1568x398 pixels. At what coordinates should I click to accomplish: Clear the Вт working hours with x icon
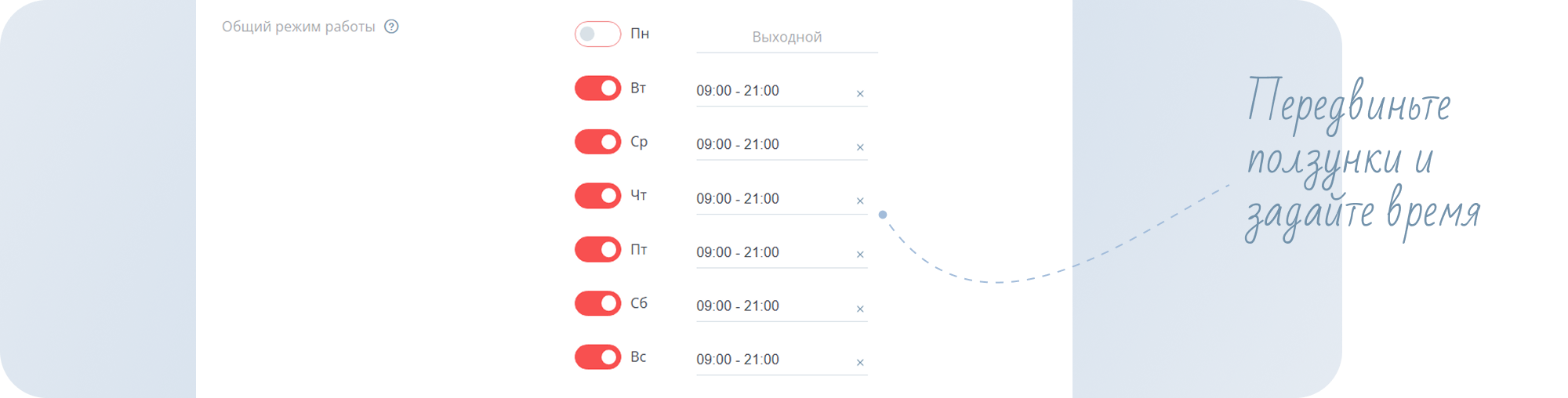point(860,94)
